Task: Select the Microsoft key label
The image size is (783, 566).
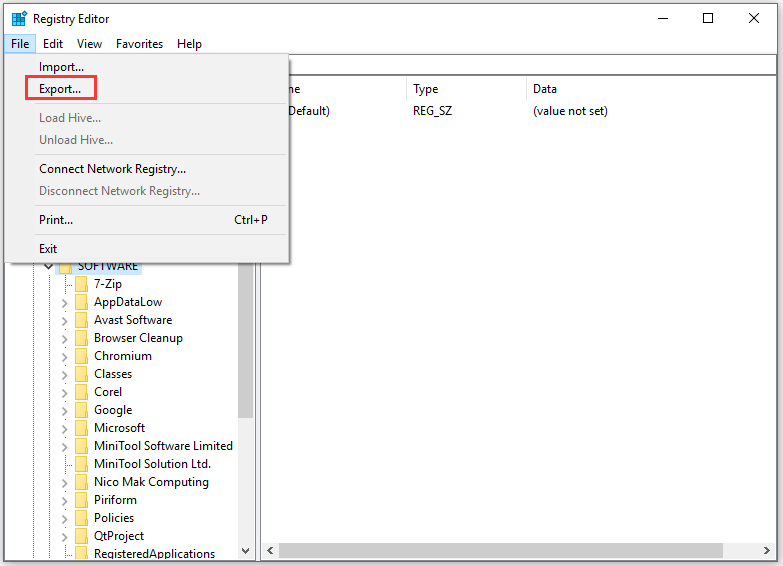Action: (x=119, y=428)
